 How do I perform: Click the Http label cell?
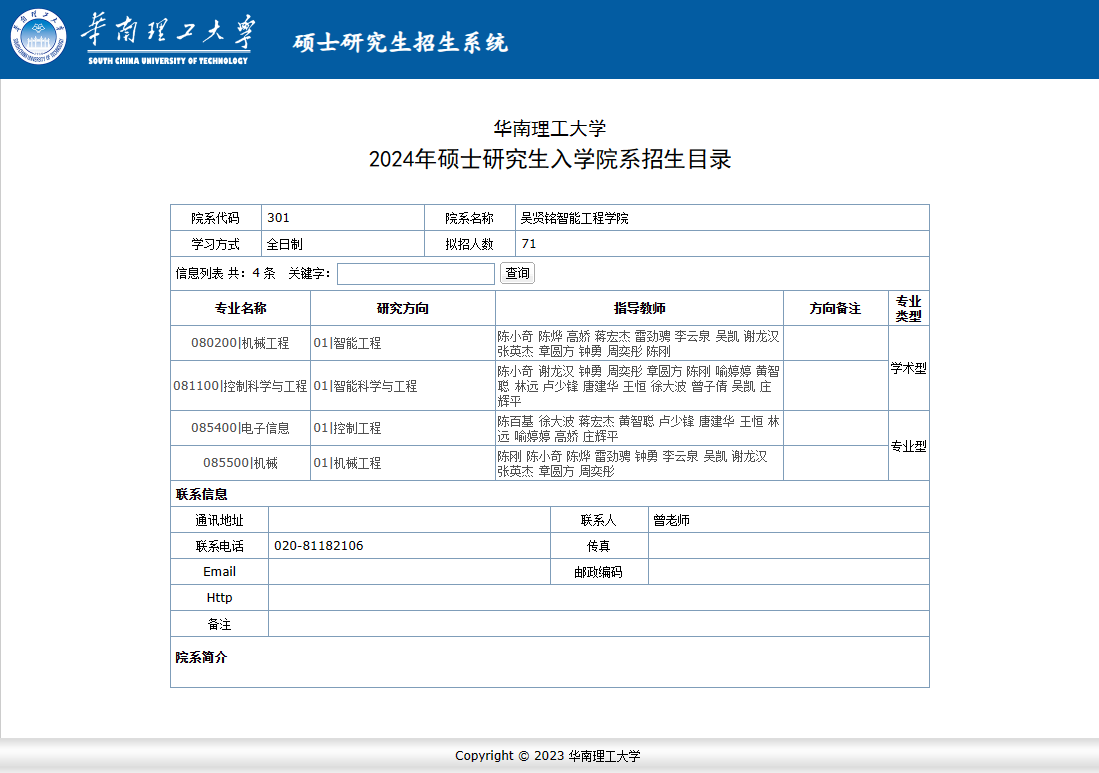(x=219, y=598)
